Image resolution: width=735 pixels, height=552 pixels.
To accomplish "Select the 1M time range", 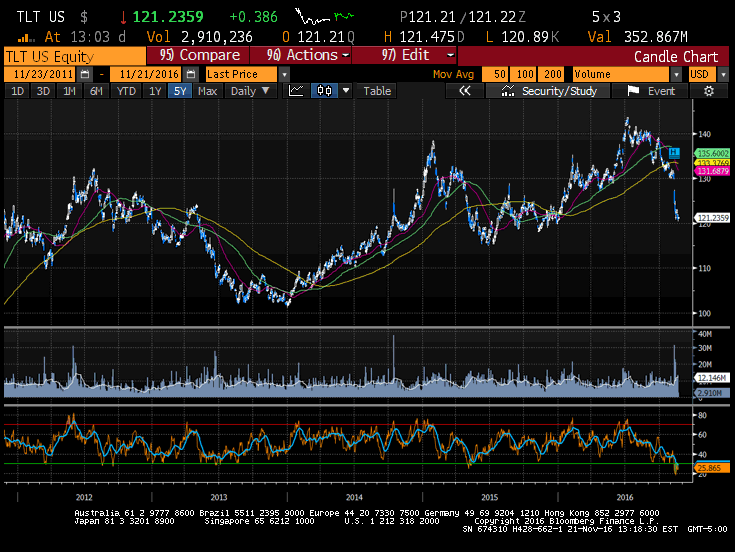I will click(69, 91).
